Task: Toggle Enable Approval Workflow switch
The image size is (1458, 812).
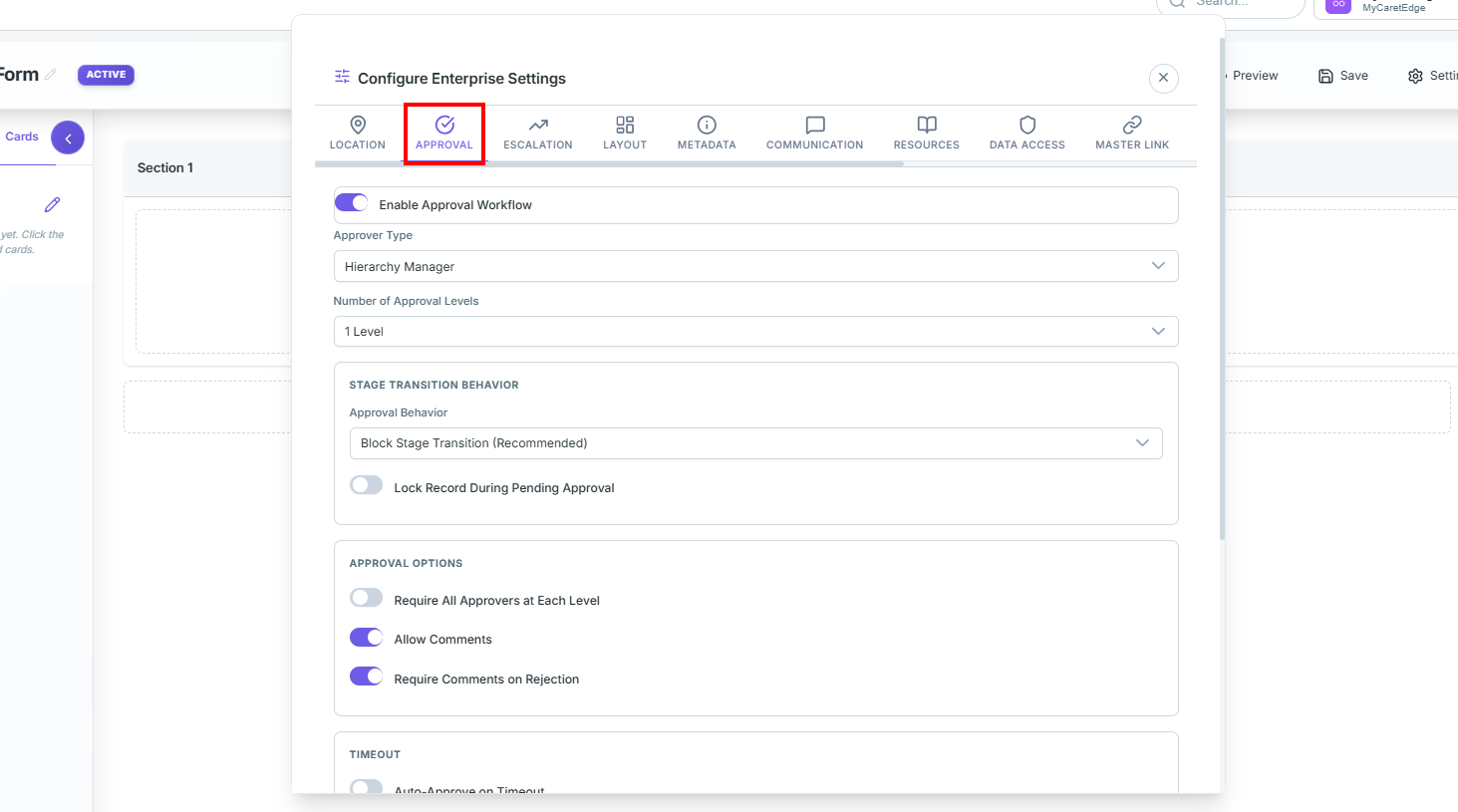Action: point(352,203)
